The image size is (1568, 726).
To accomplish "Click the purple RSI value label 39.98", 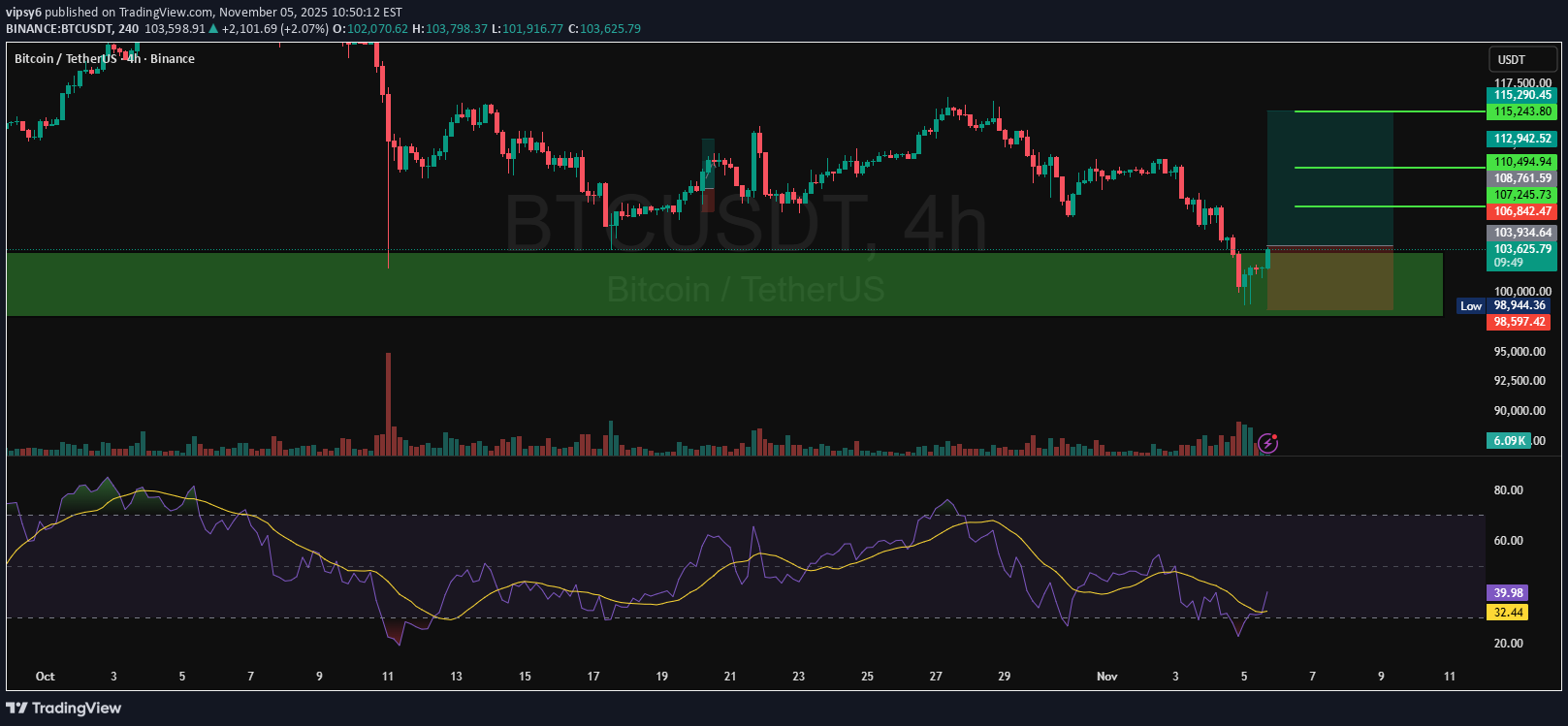I will [x=1508, y=593].
